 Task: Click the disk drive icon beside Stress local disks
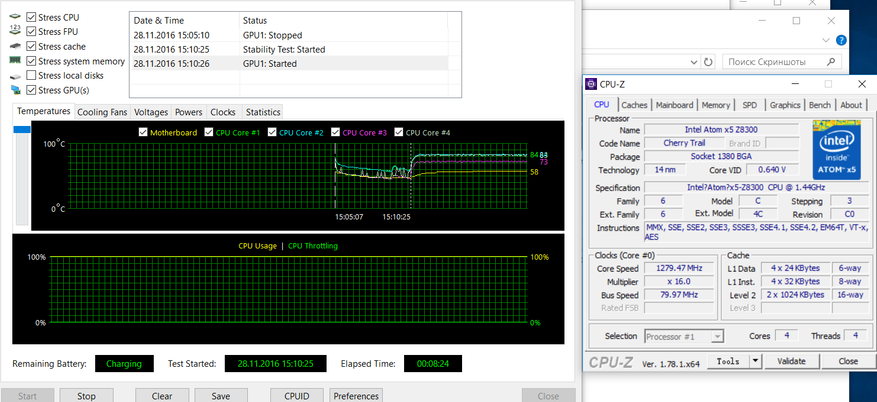15,75
